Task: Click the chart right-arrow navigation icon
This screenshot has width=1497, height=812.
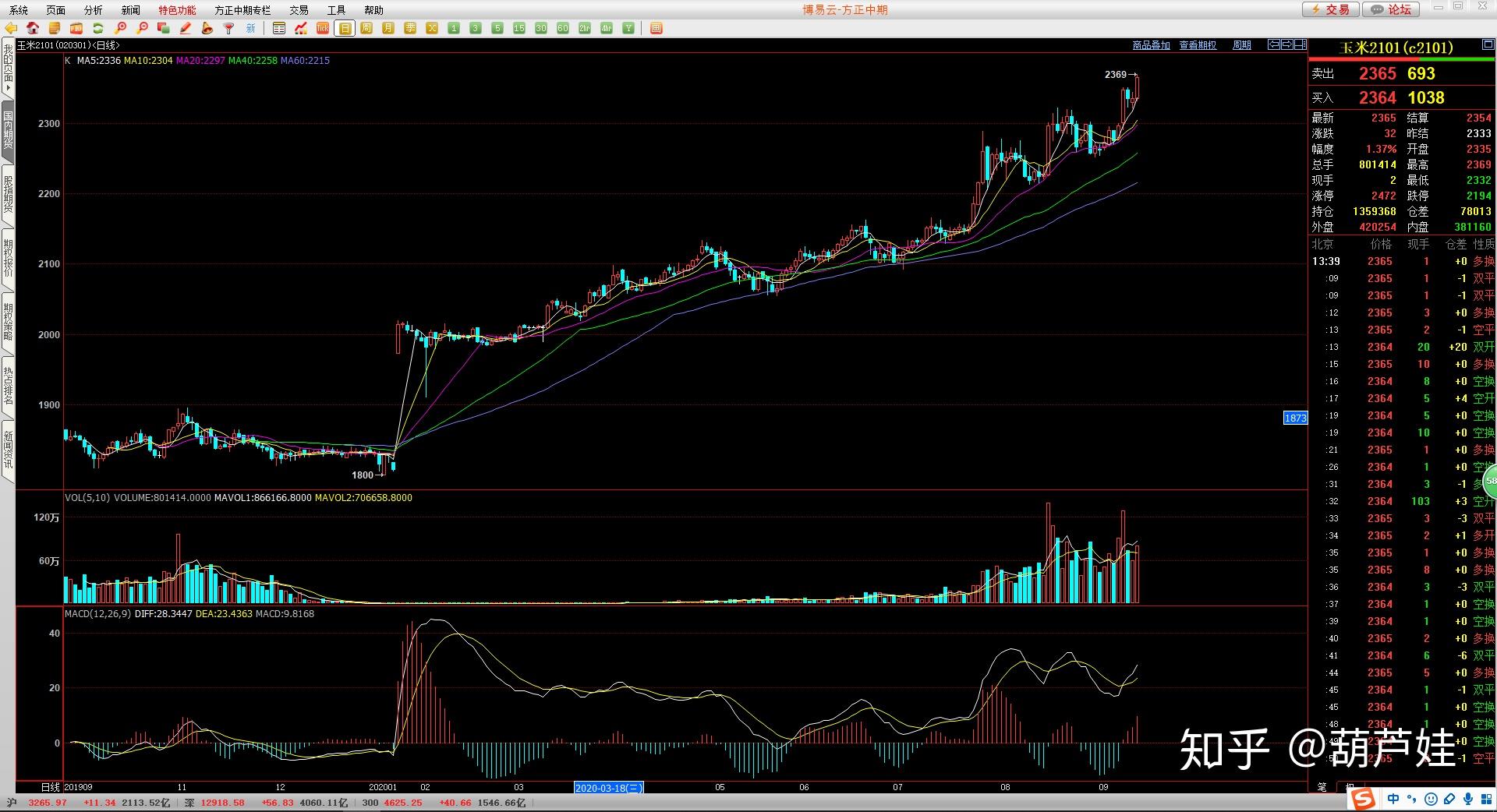Action: tap(1287, 44)
